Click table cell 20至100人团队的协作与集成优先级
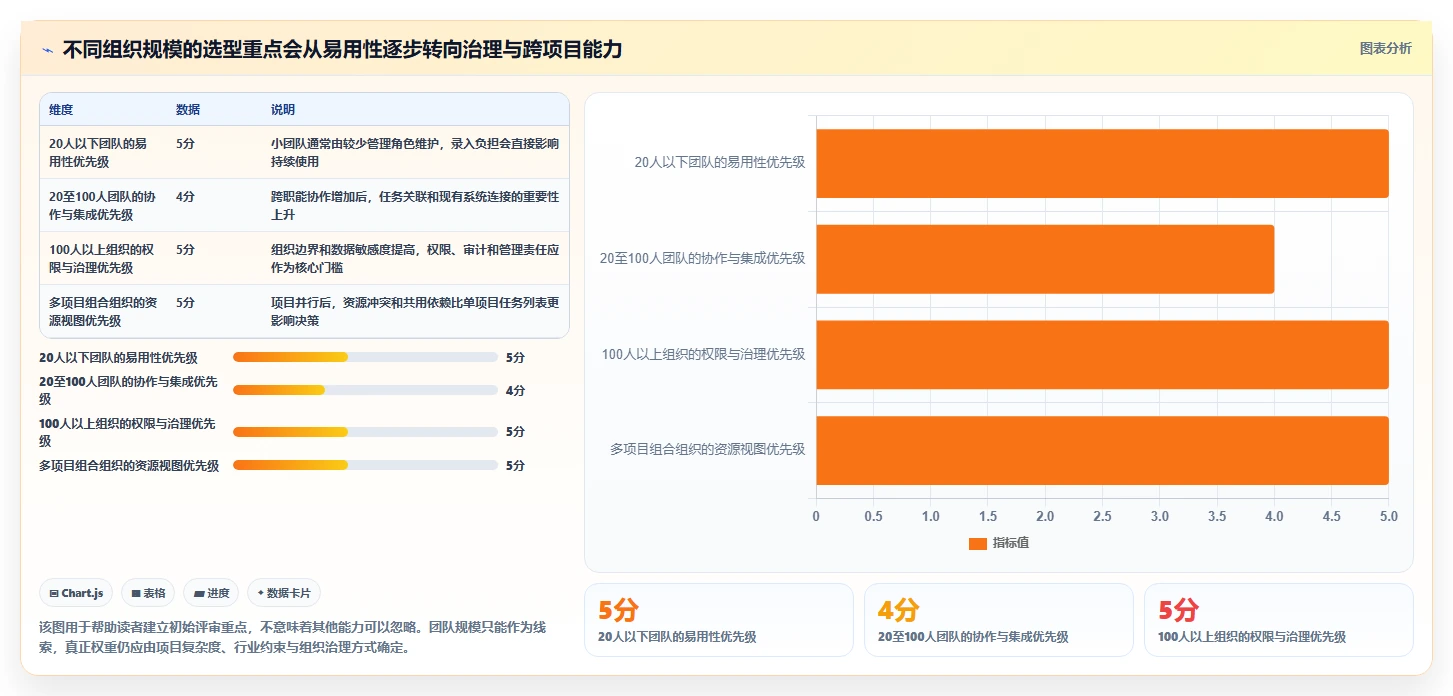This screenshot has height=696, width=1453. (102, 205)
